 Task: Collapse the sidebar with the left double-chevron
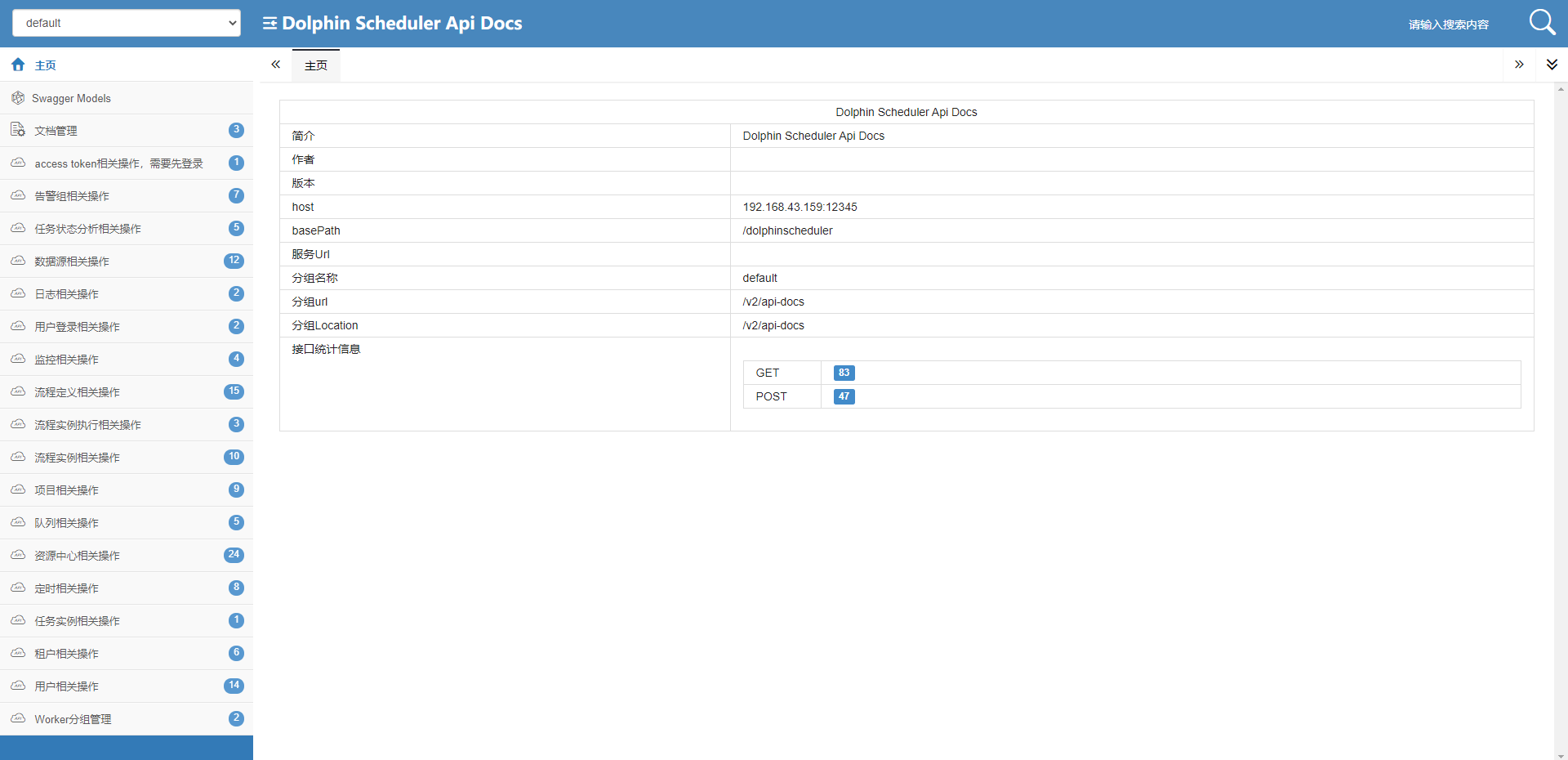coord(276,64)
